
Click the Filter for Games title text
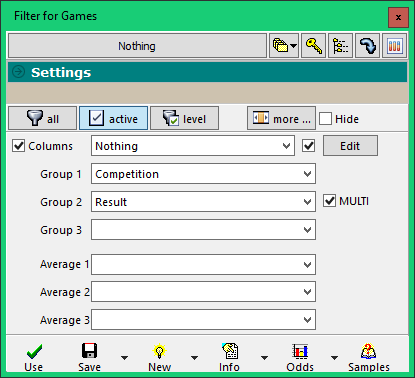(x=55, y=16)
